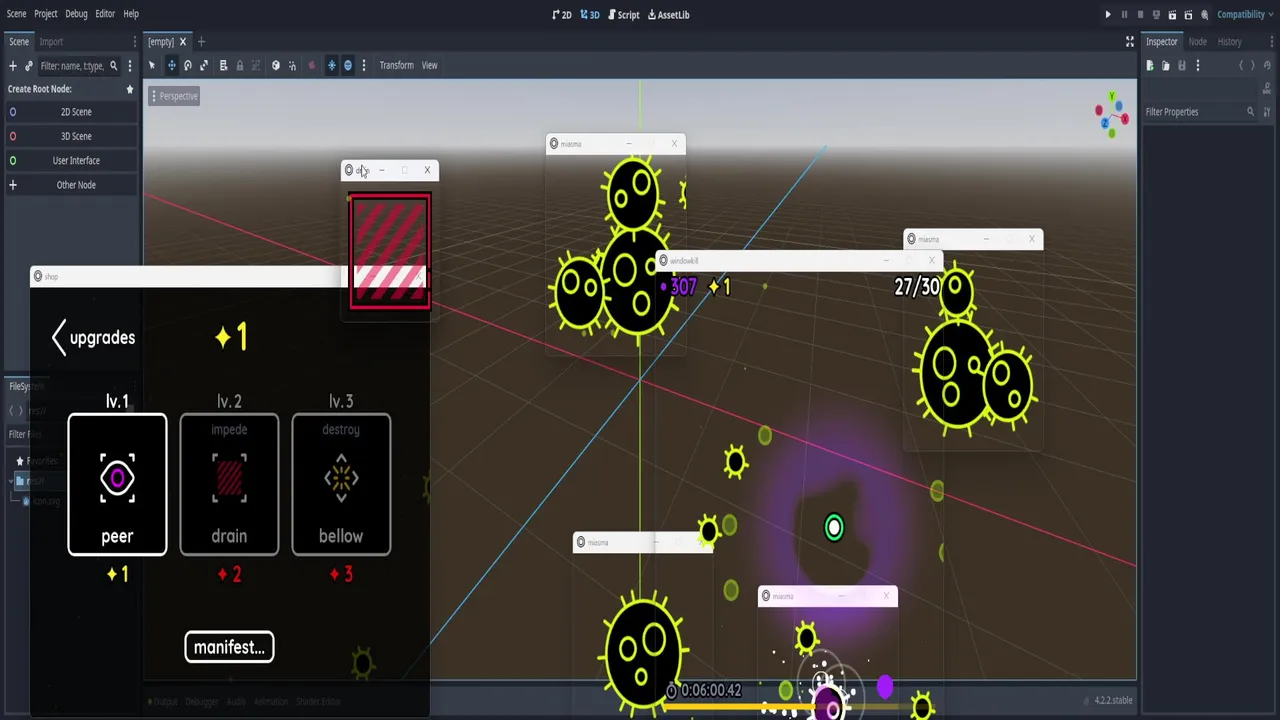
Task: Add a new child node plus icon
Action: [13, 66]
